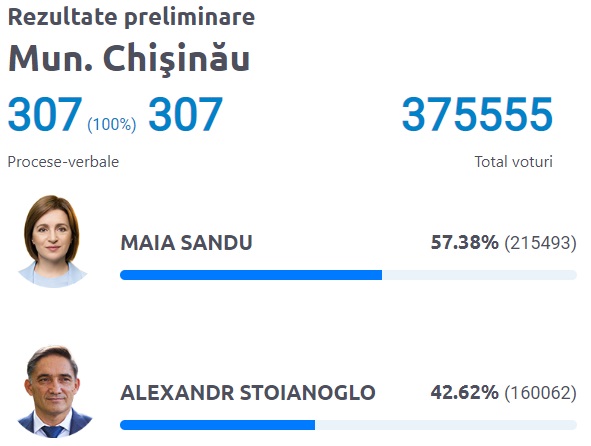Screen dimensions: 591x446
Task: Click the Total voturi label
Action: [513, 162]
